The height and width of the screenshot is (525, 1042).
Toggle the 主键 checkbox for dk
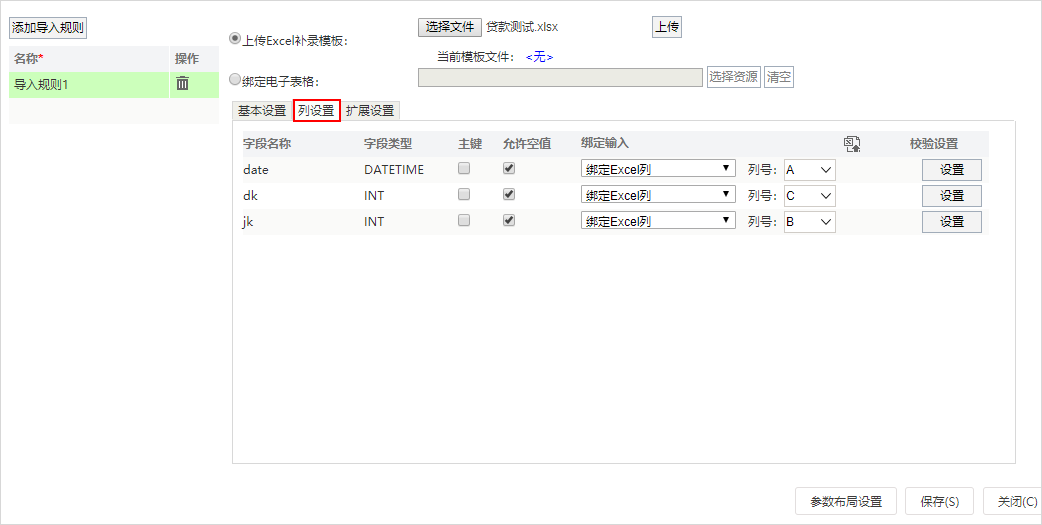point(464,194)
